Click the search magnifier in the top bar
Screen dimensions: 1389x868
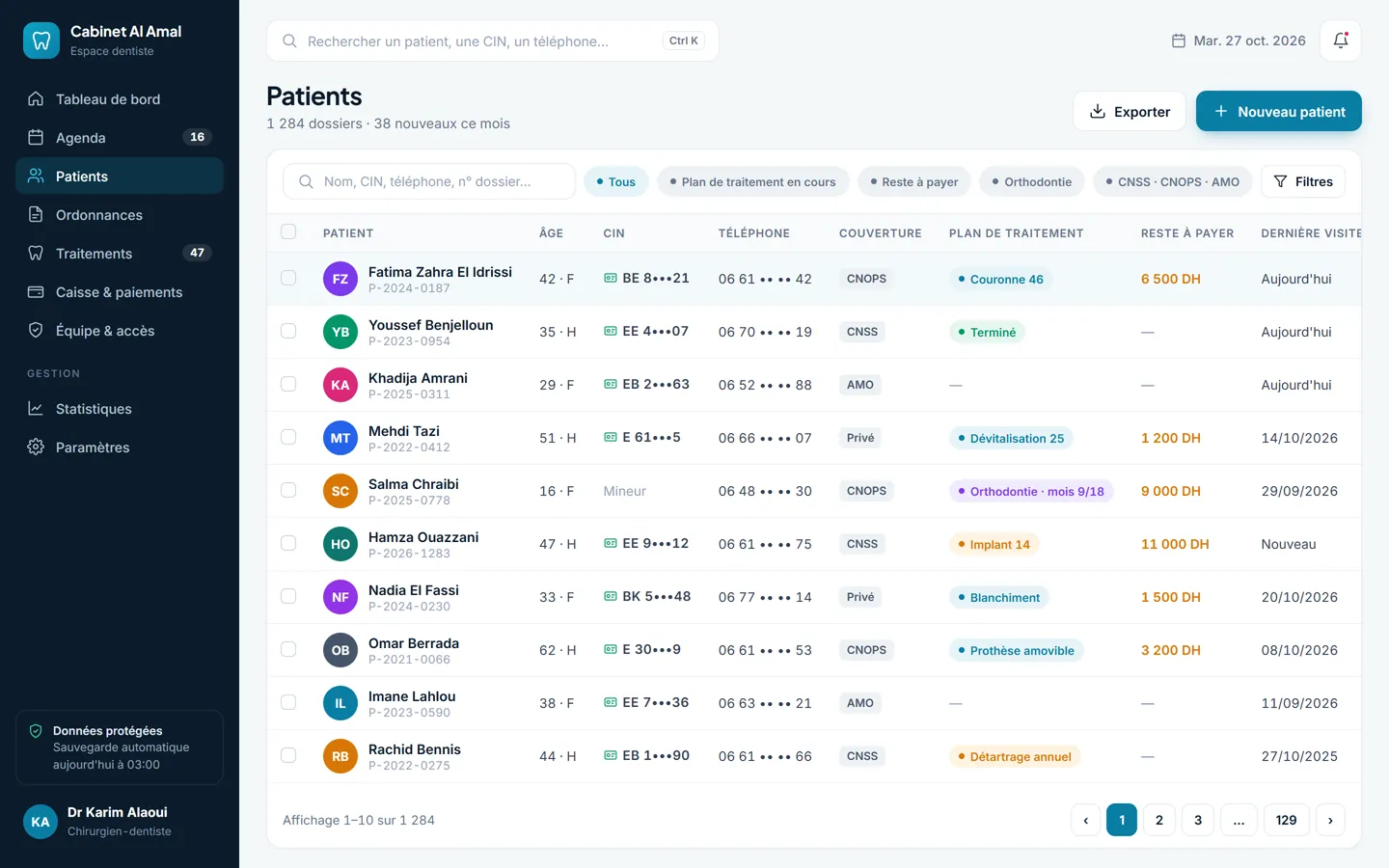click(x=289, y=41)
